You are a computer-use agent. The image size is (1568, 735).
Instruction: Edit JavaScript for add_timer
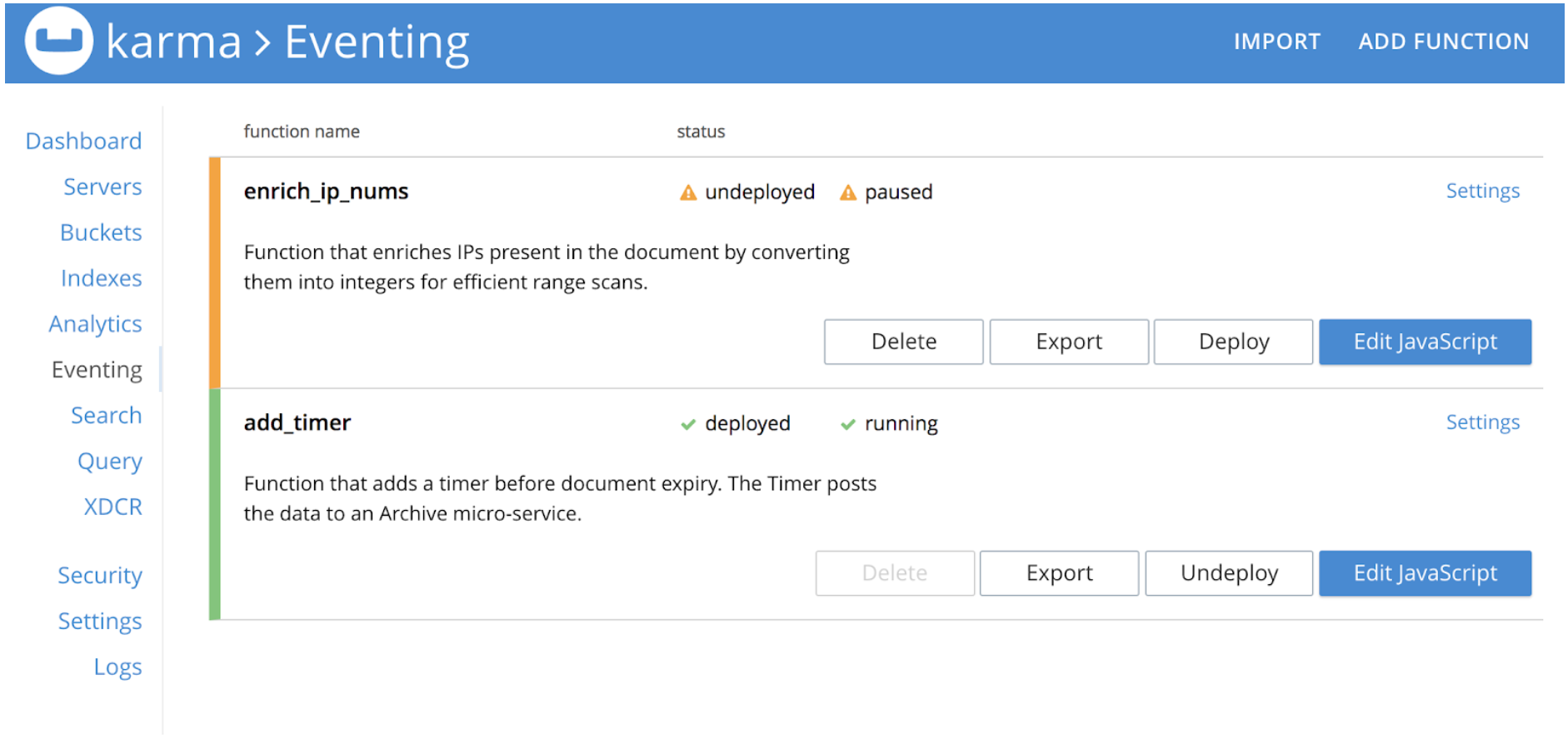tap(1425, 573)
